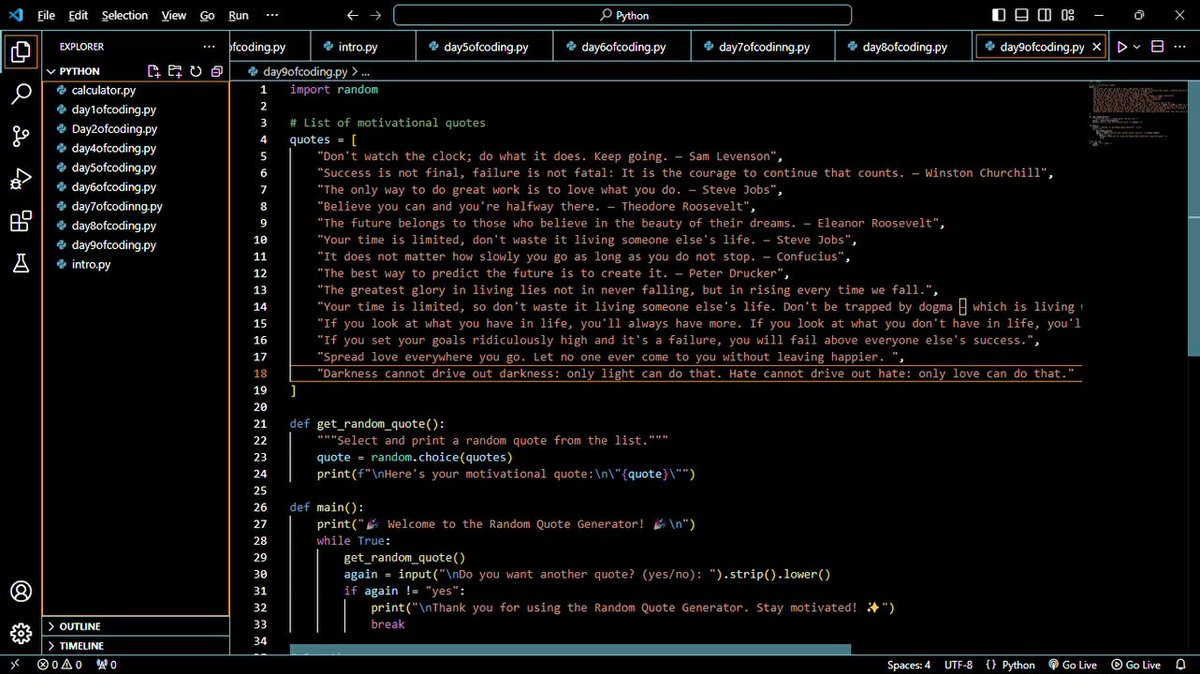Open the File menu
1200x674 pixels.
click(x=46, y=15)
